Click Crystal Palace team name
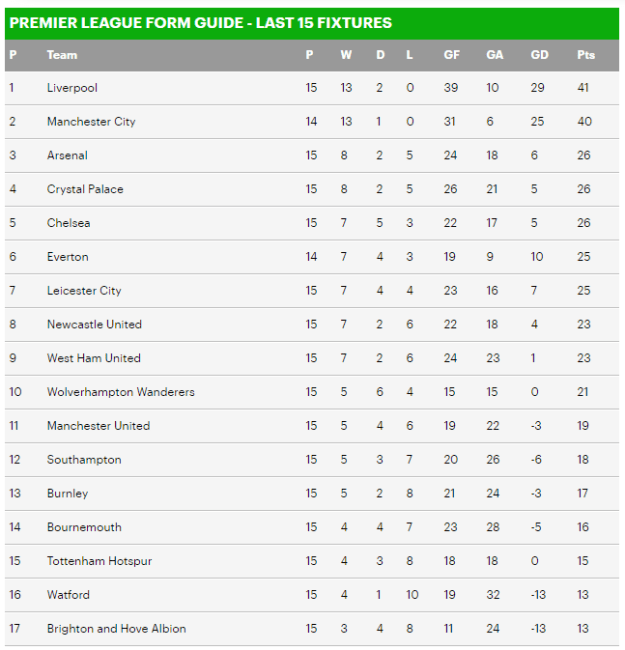The height and width of the screenshot is (650, 625). 85,189
